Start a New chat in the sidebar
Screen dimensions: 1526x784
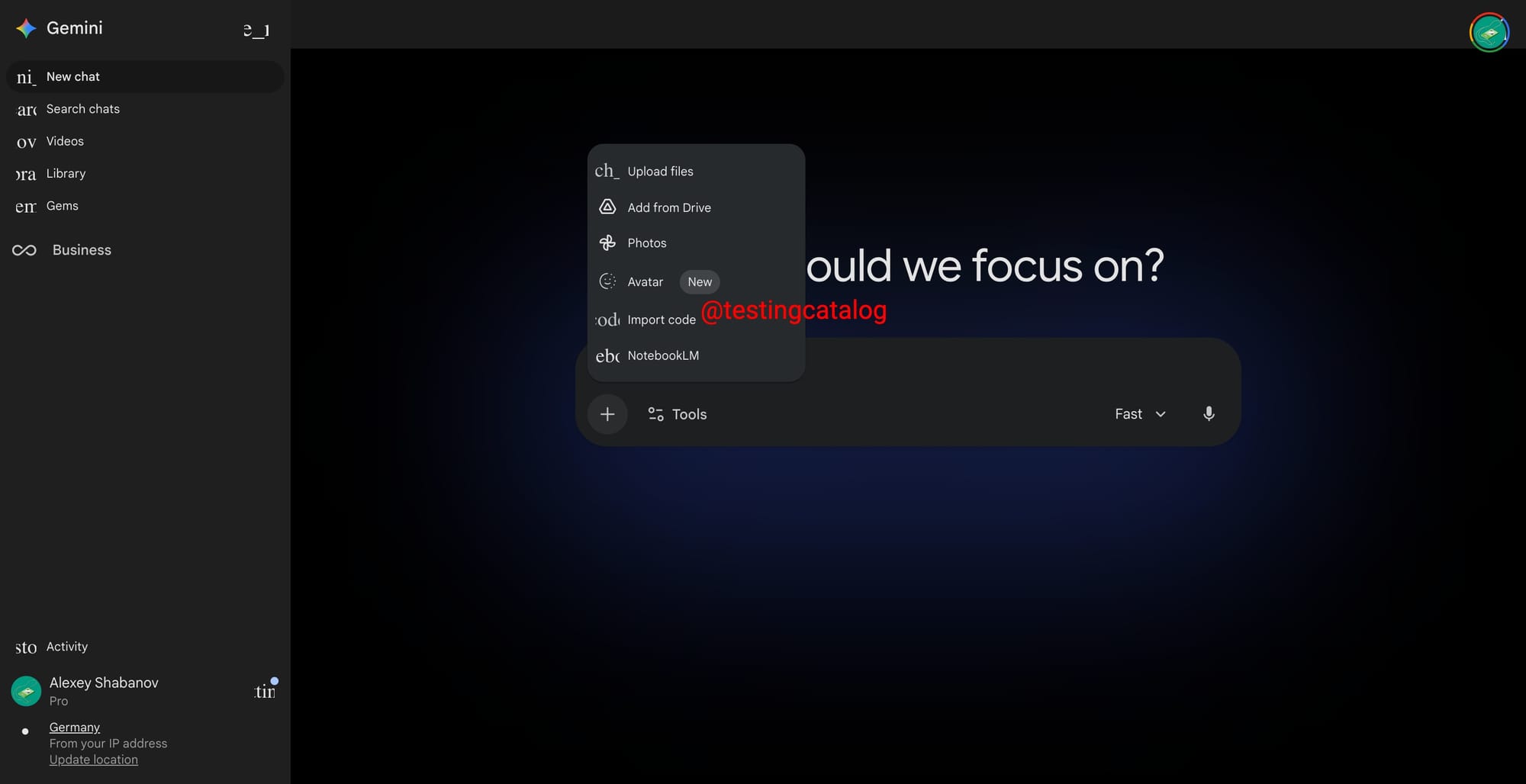(x=145, y=77)
